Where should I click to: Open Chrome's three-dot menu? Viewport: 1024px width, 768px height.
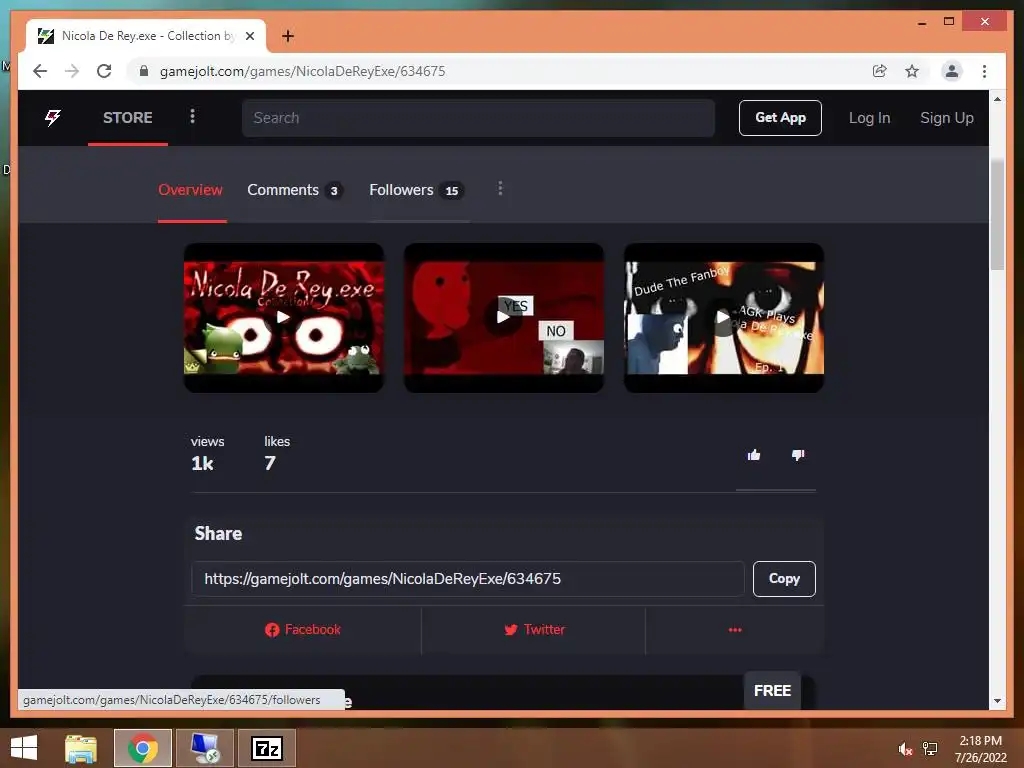[x=984, y=71]
